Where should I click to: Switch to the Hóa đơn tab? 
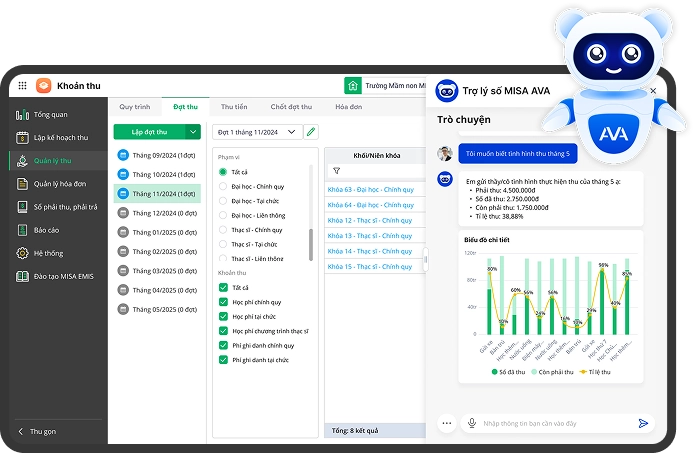tap(348, 106)
